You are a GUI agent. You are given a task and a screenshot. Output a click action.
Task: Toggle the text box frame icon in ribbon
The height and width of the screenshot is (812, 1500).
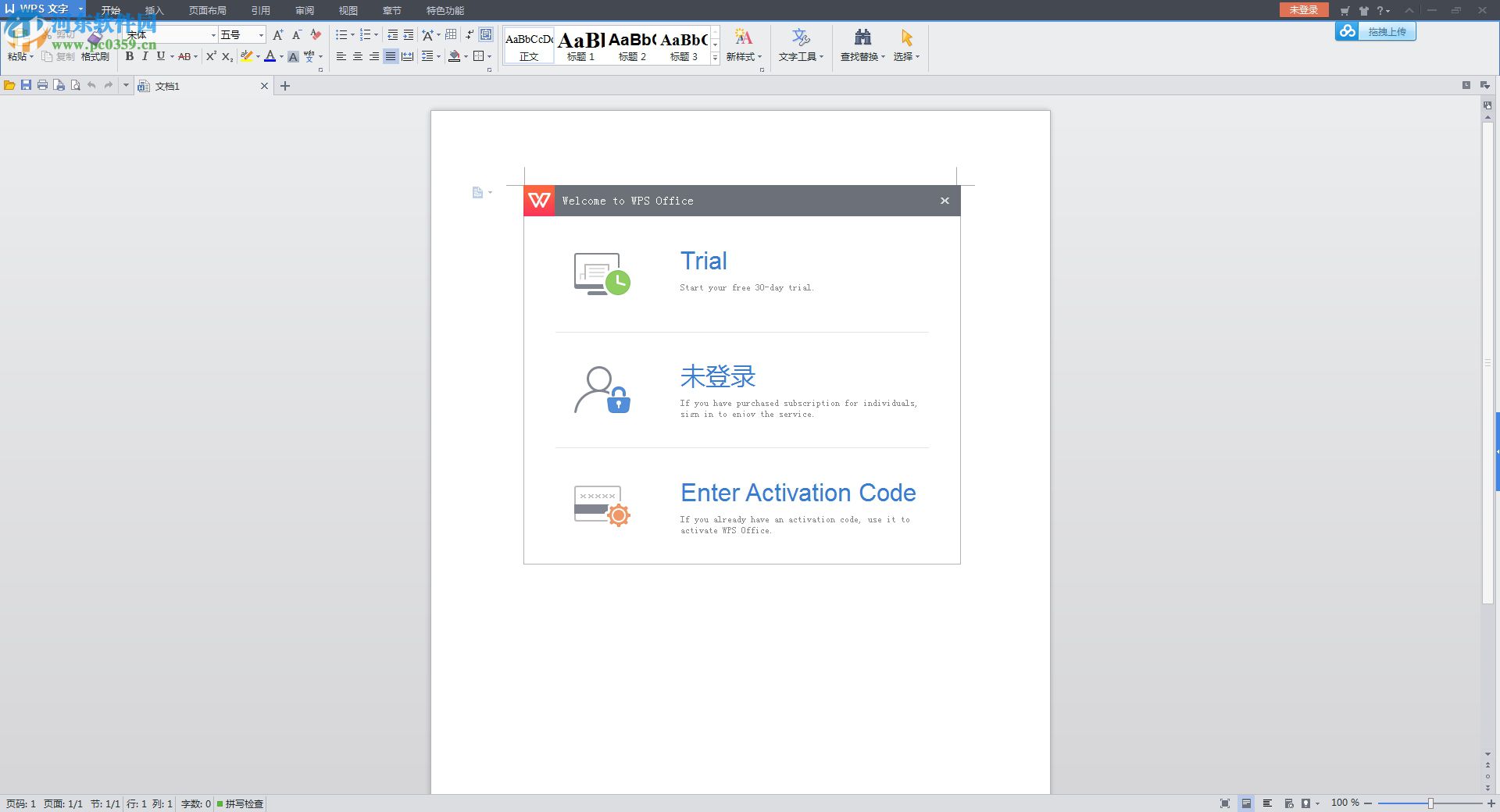pyautogui.click(x=486, y=35)
